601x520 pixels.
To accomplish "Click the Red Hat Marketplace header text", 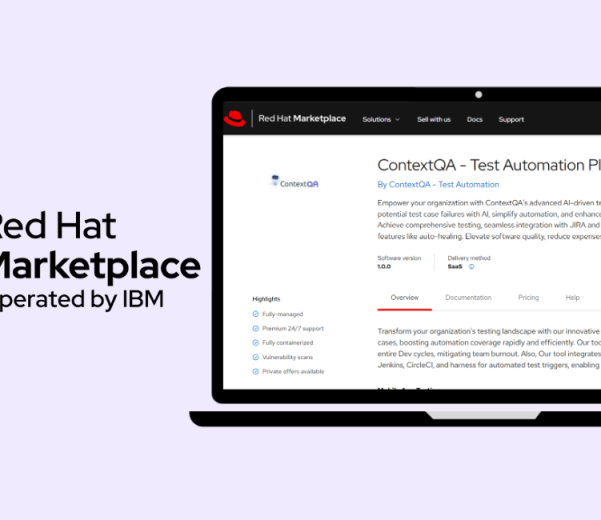I will tap(302, 119).
